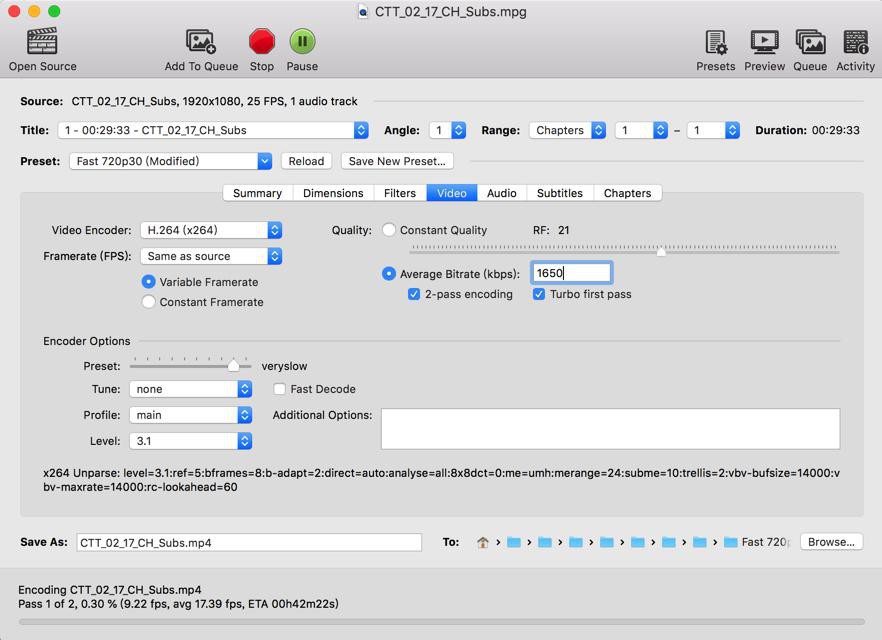This screenshot has height=640, width=882.
Task: Open the Preview window icon
Action: coord(764,42)
